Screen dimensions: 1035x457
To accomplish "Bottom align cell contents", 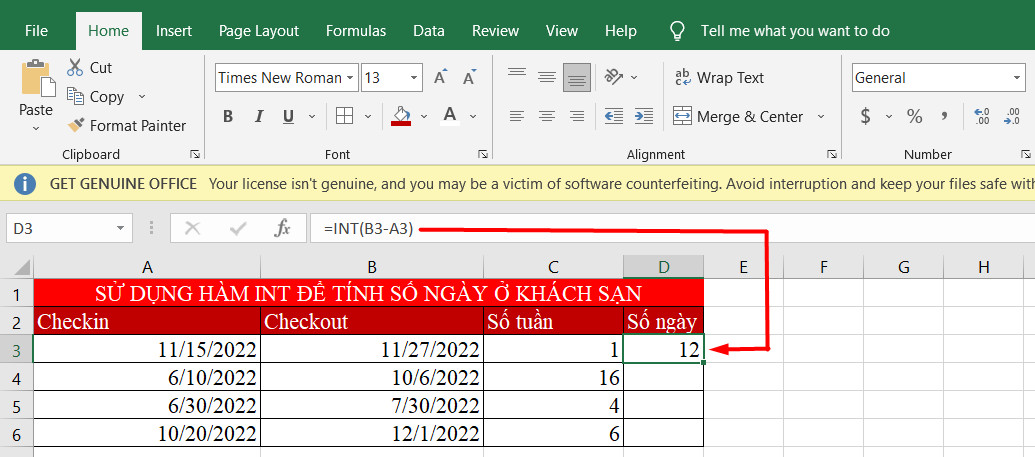I will click(577, 79).
